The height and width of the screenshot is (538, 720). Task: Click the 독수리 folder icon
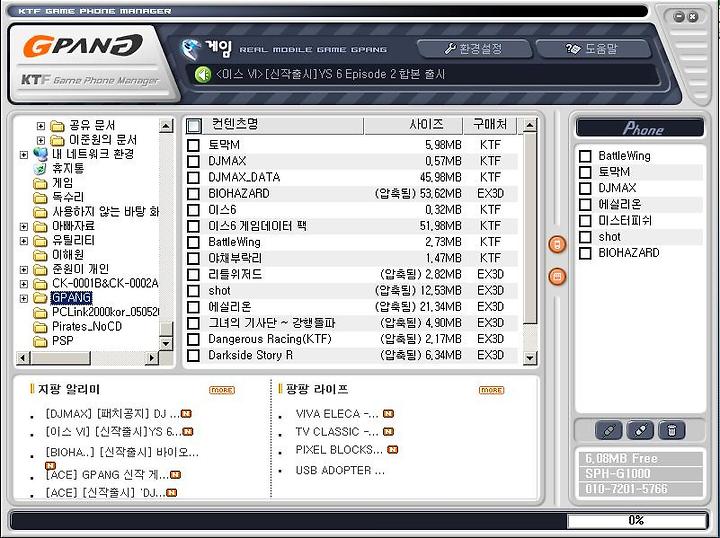(x=40, y=197)
